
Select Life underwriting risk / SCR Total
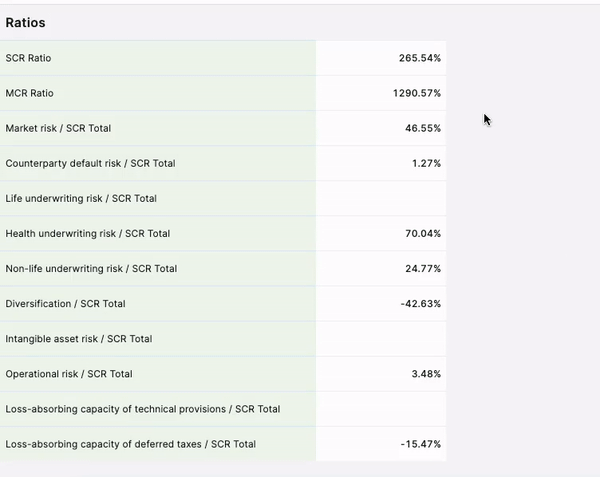coord(81,198)
